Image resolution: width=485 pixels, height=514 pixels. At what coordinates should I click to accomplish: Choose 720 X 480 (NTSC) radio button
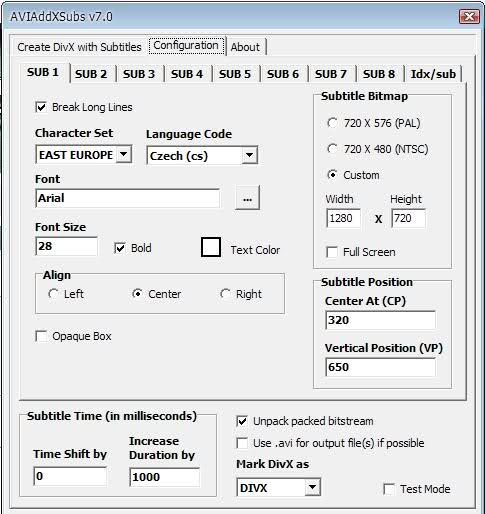(332, 149)
